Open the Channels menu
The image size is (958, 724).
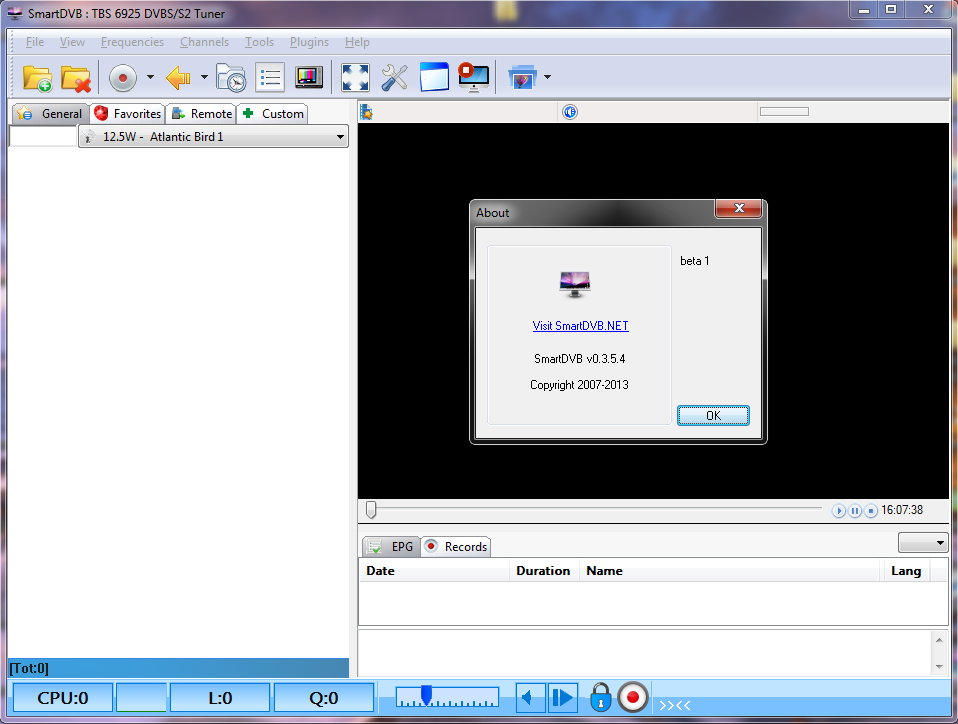pos(204,42)
